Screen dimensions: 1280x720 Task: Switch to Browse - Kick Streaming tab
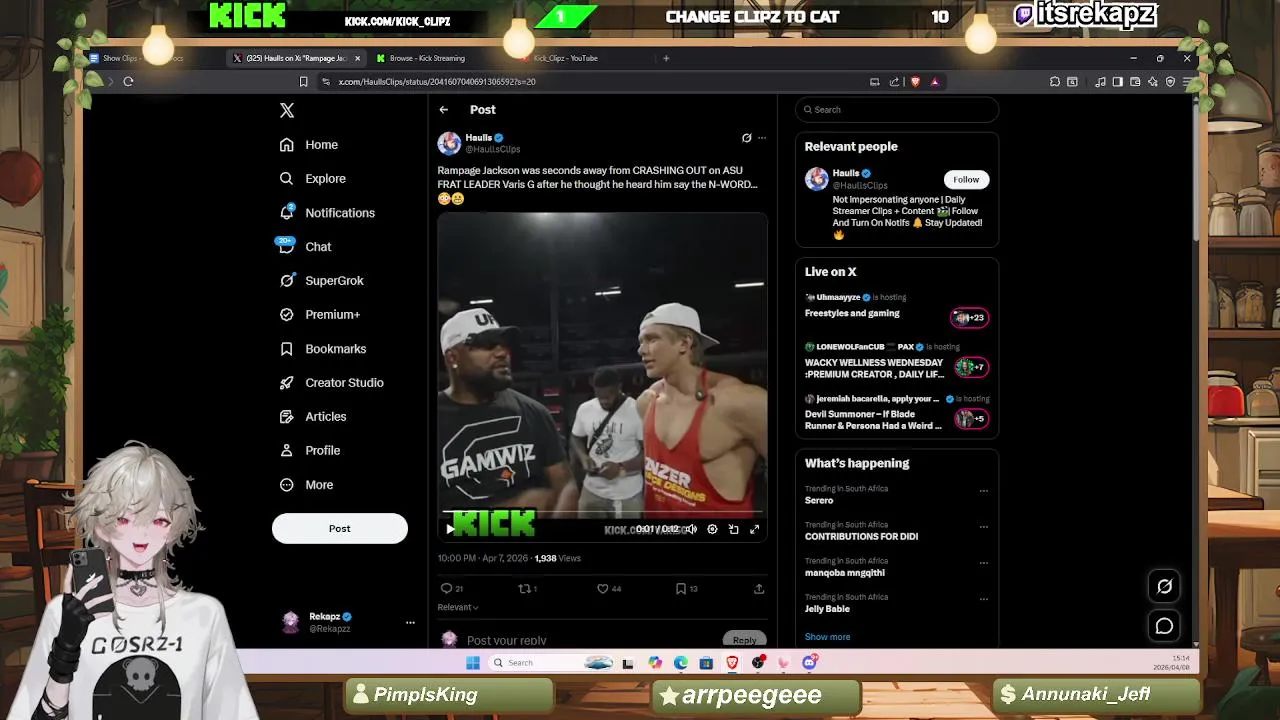coord(427,58)
